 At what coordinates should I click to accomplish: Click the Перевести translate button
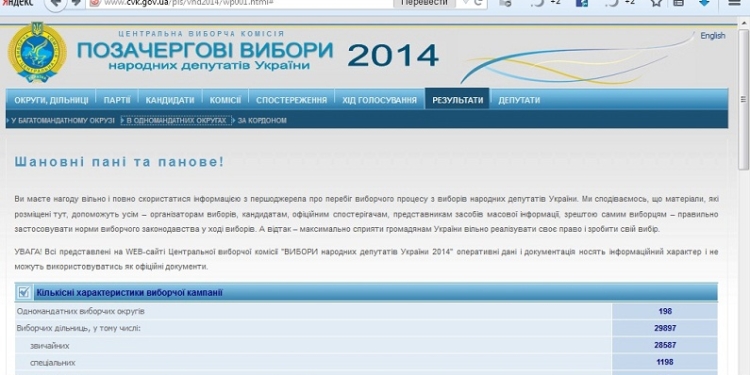[424, 3]
